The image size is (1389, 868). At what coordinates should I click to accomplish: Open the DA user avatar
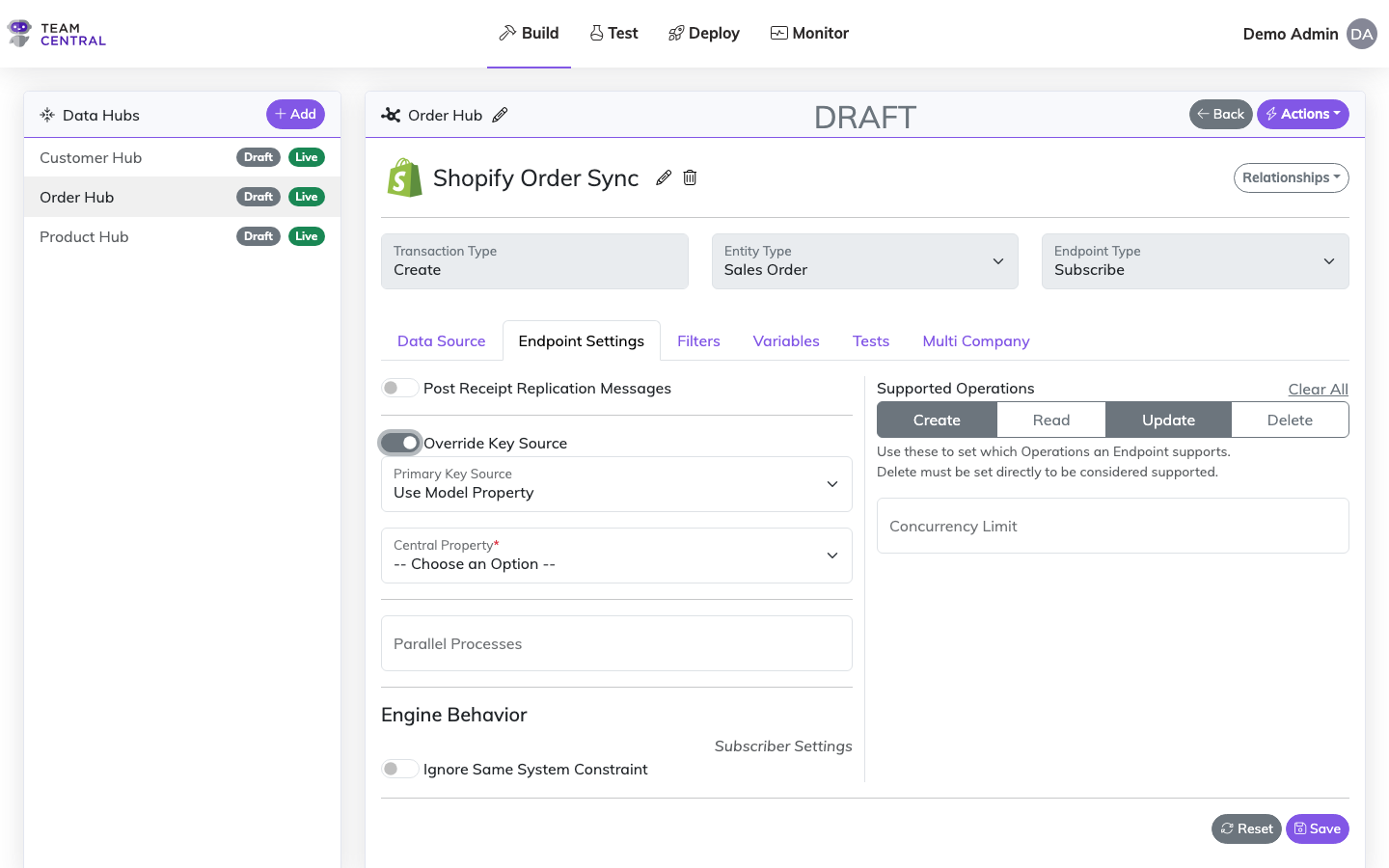pyautogui.click(x=1361, y=34)
